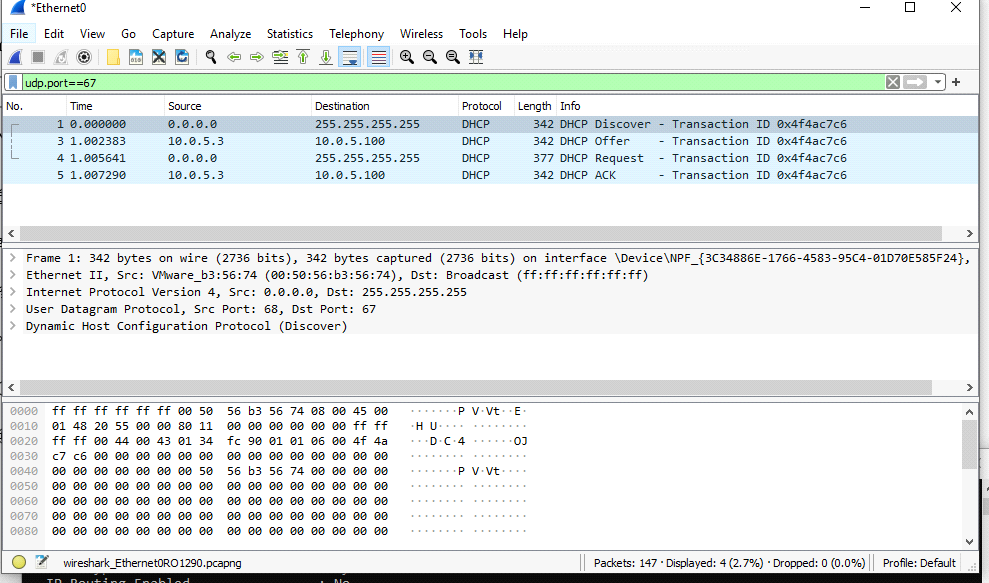Click the display filter text field
Viewport: 989px width, 583px height.
[x=454, y=82]
